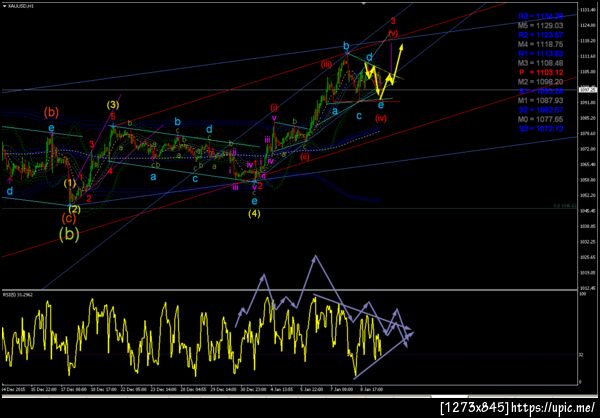Open the dropdown arrow beside XAUUSD,H1 title
This screenshot has width=600, height=418.
4,6
